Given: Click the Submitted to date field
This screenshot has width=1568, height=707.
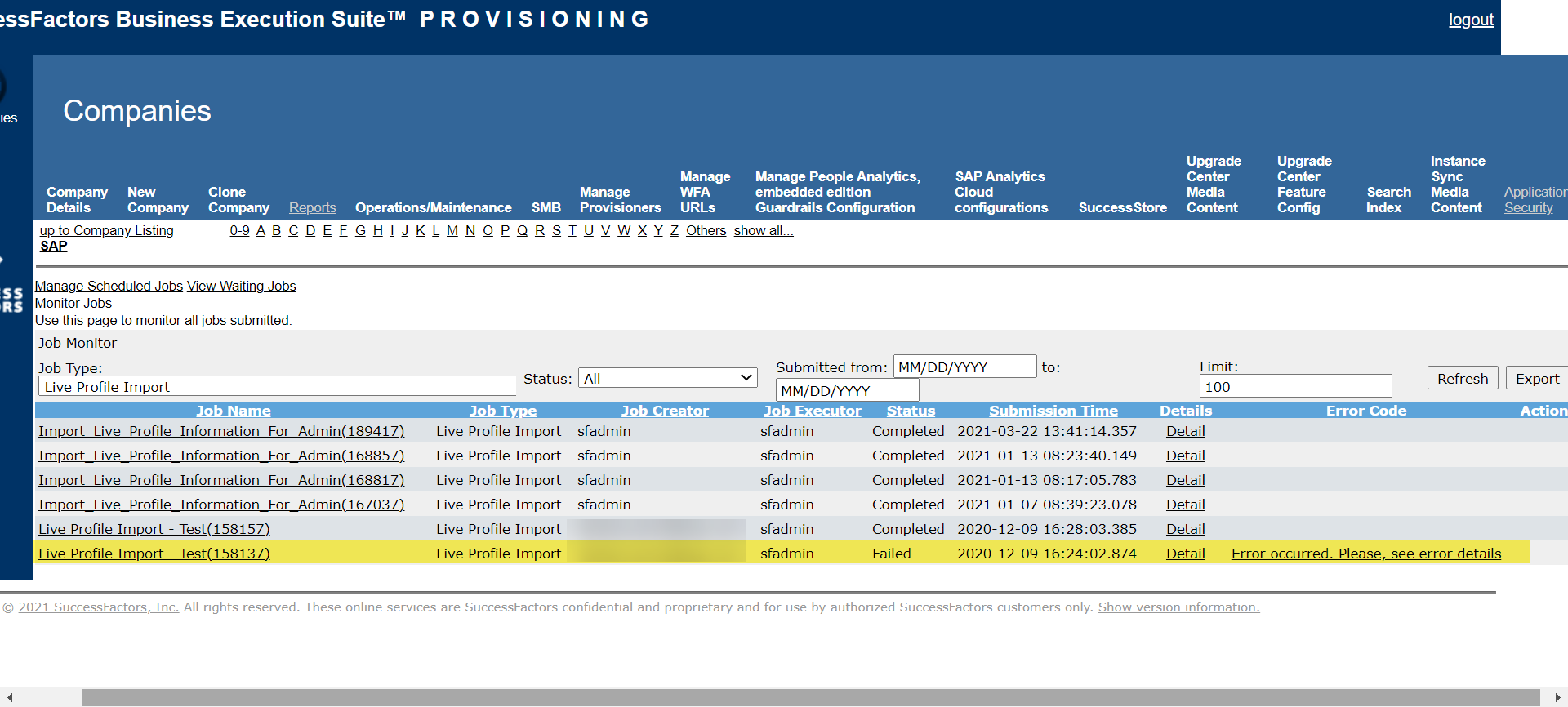Looking at the screenshot, I should click(x=847, y=390).
